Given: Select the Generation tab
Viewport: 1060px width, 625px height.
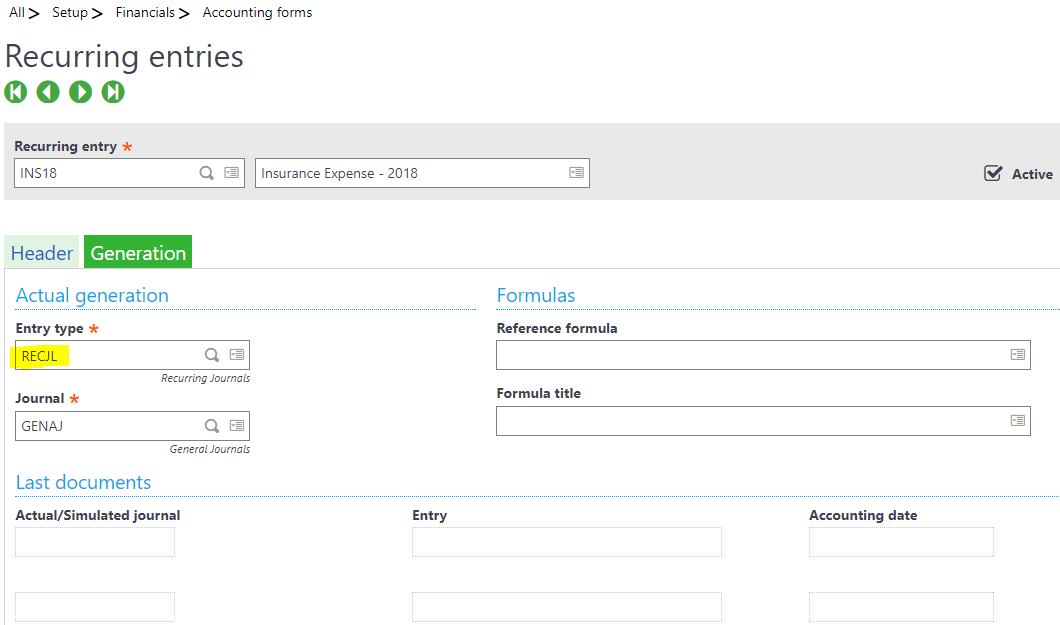Looking at the screenshot, I should pos(137,252).
